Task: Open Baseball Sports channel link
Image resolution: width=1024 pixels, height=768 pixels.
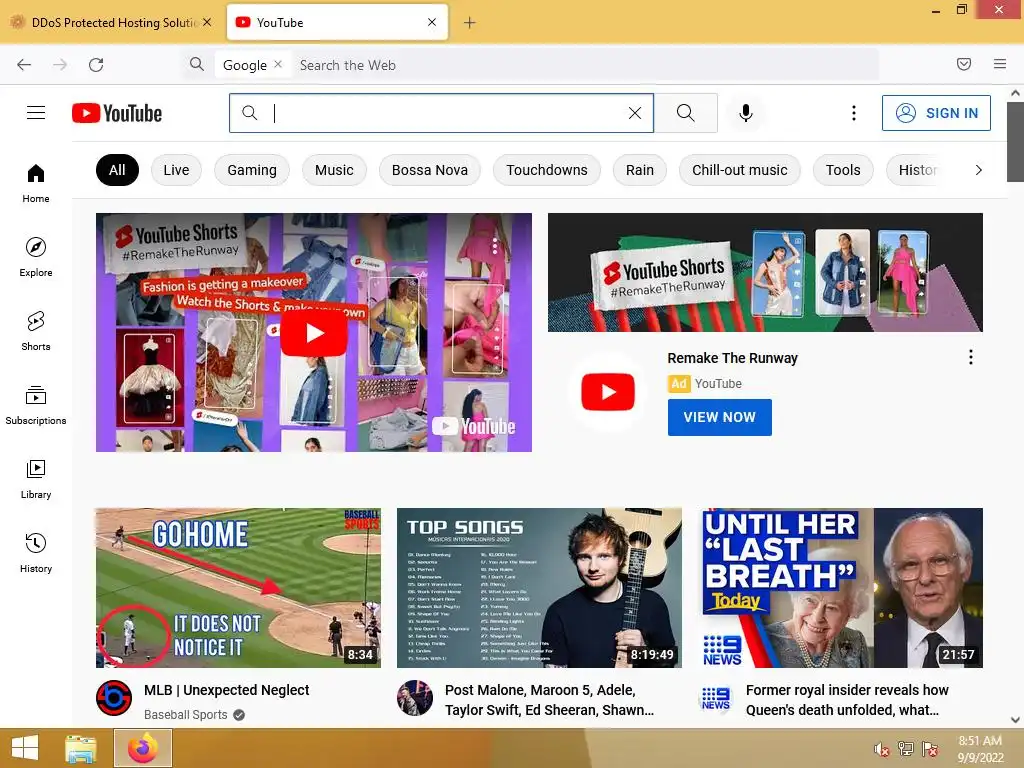Action: 185,715
